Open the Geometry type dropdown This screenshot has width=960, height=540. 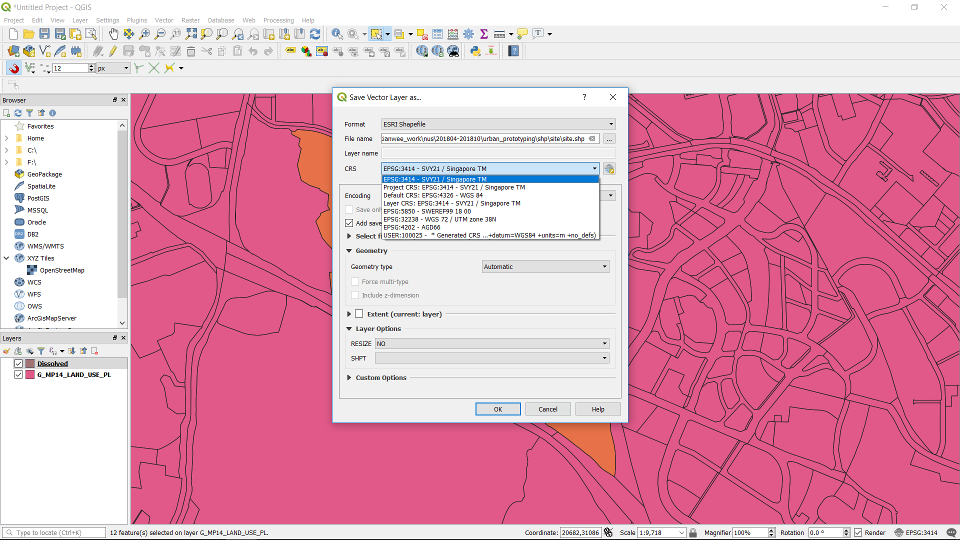[545, 267]
